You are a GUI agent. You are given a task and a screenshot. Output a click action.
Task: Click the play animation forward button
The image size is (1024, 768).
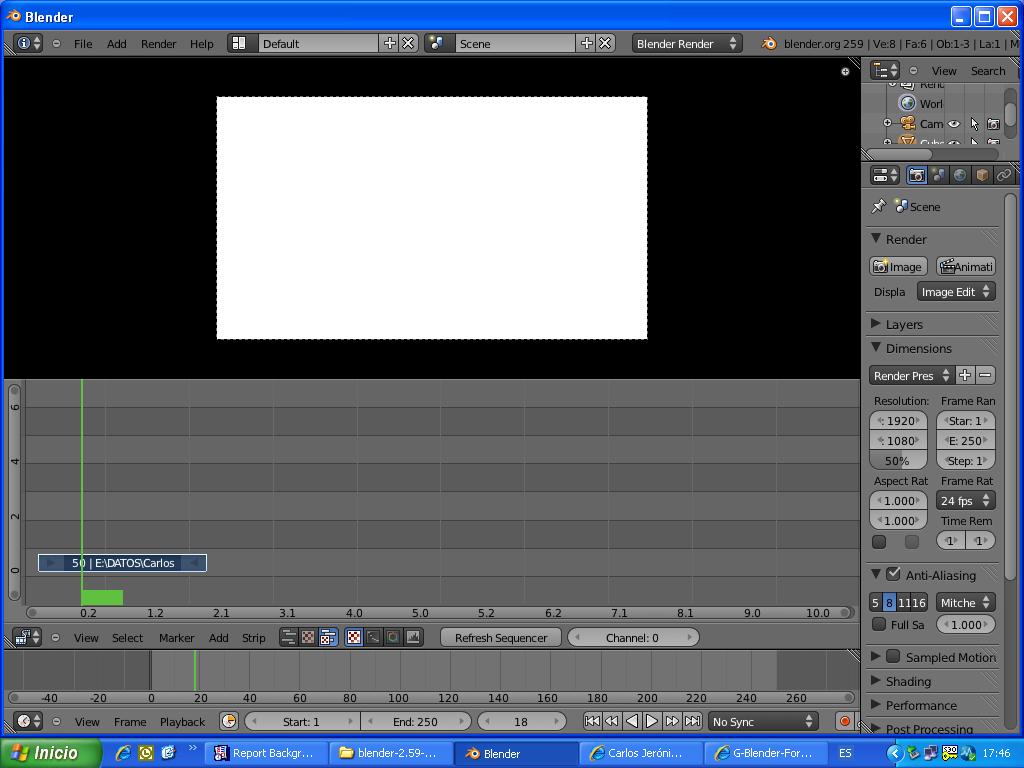652,721
